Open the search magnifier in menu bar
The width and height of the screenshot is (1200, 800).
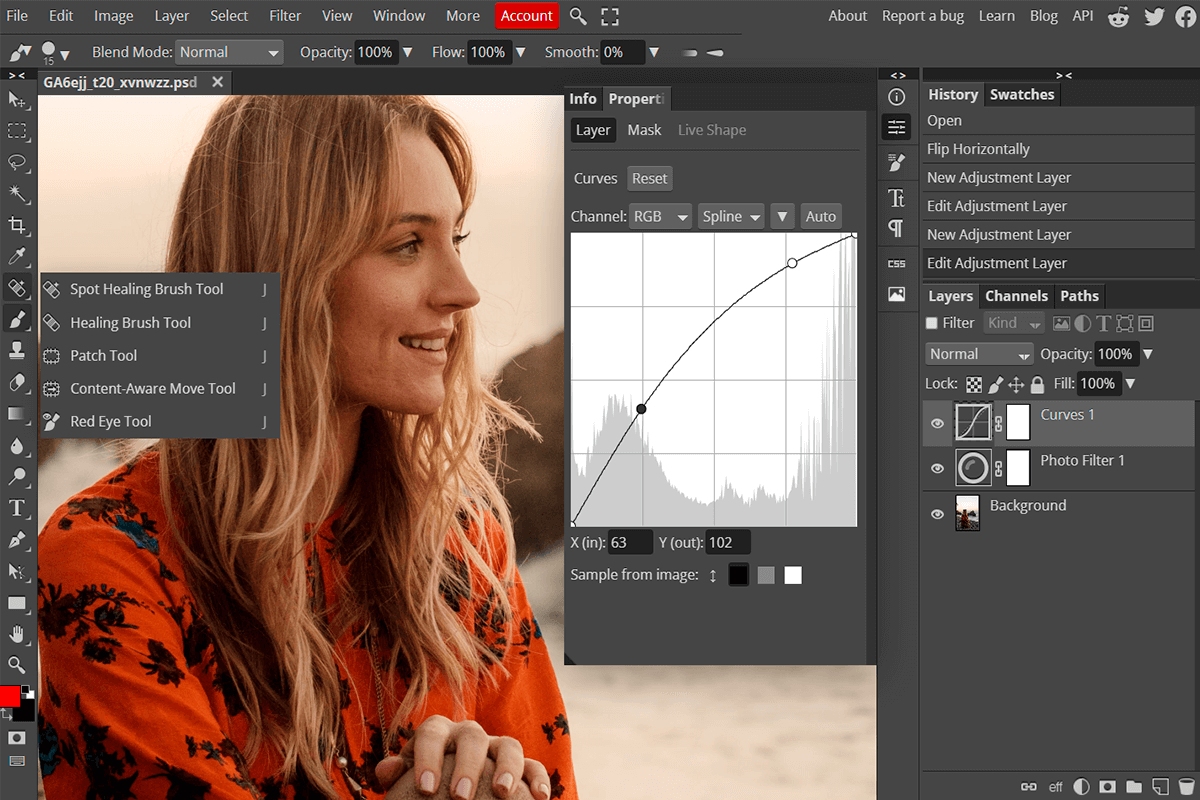click(578, 16)
